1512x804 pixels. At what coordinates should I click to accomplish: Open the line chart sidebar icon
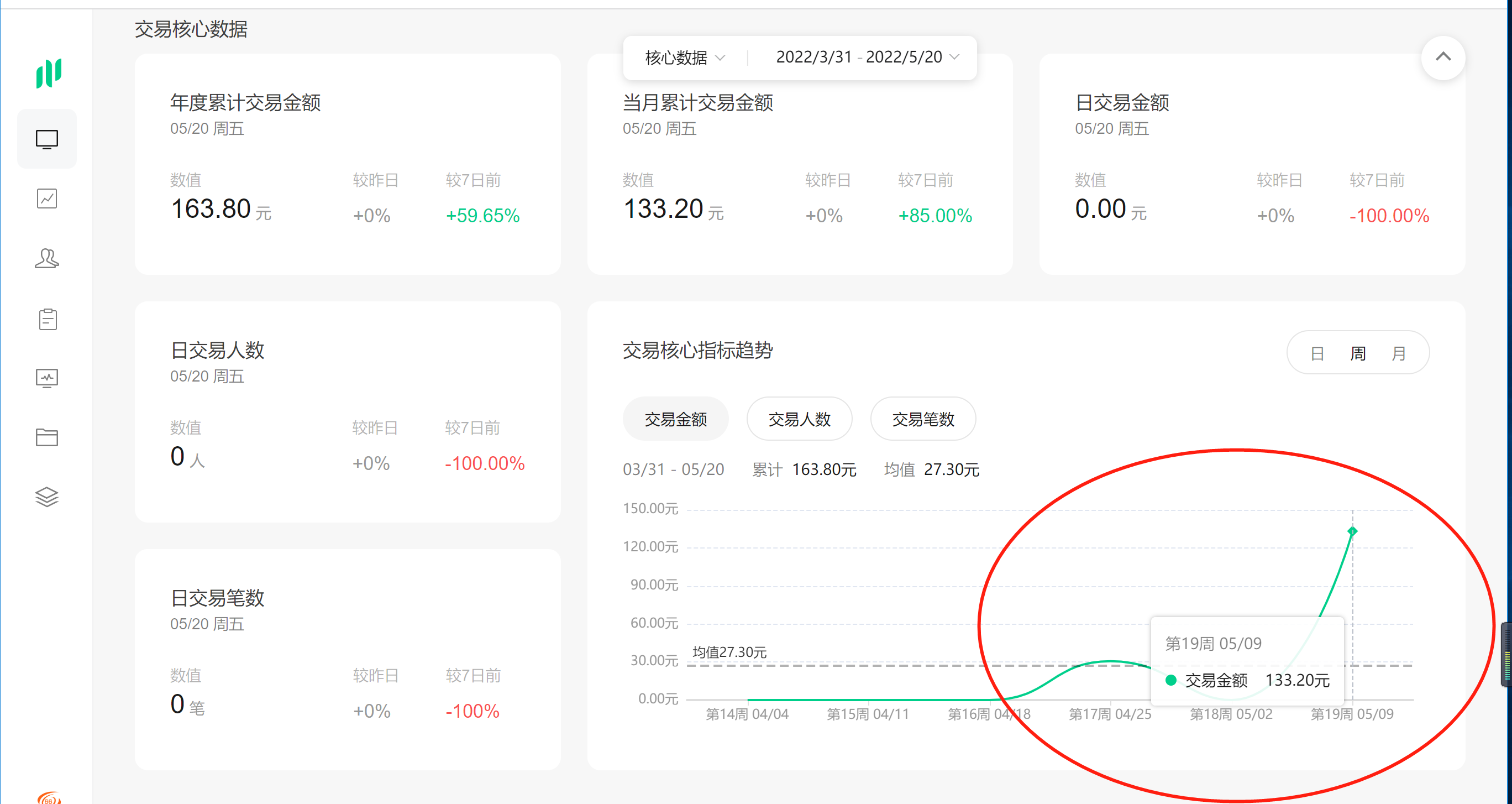(47, 199)
